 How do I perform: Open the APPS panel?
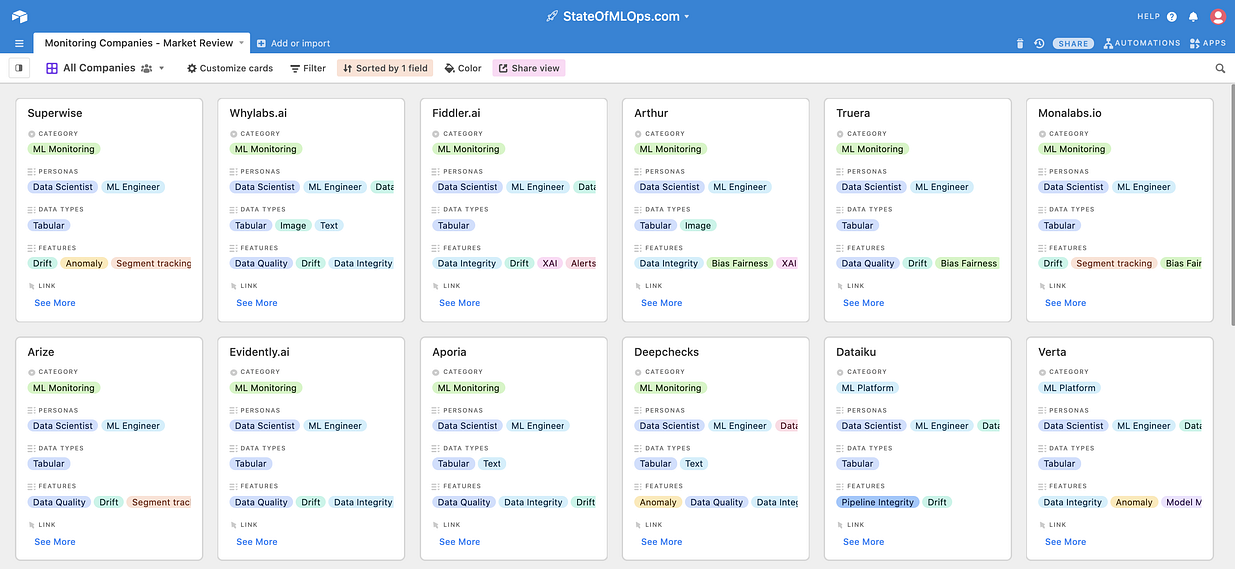1207,43
